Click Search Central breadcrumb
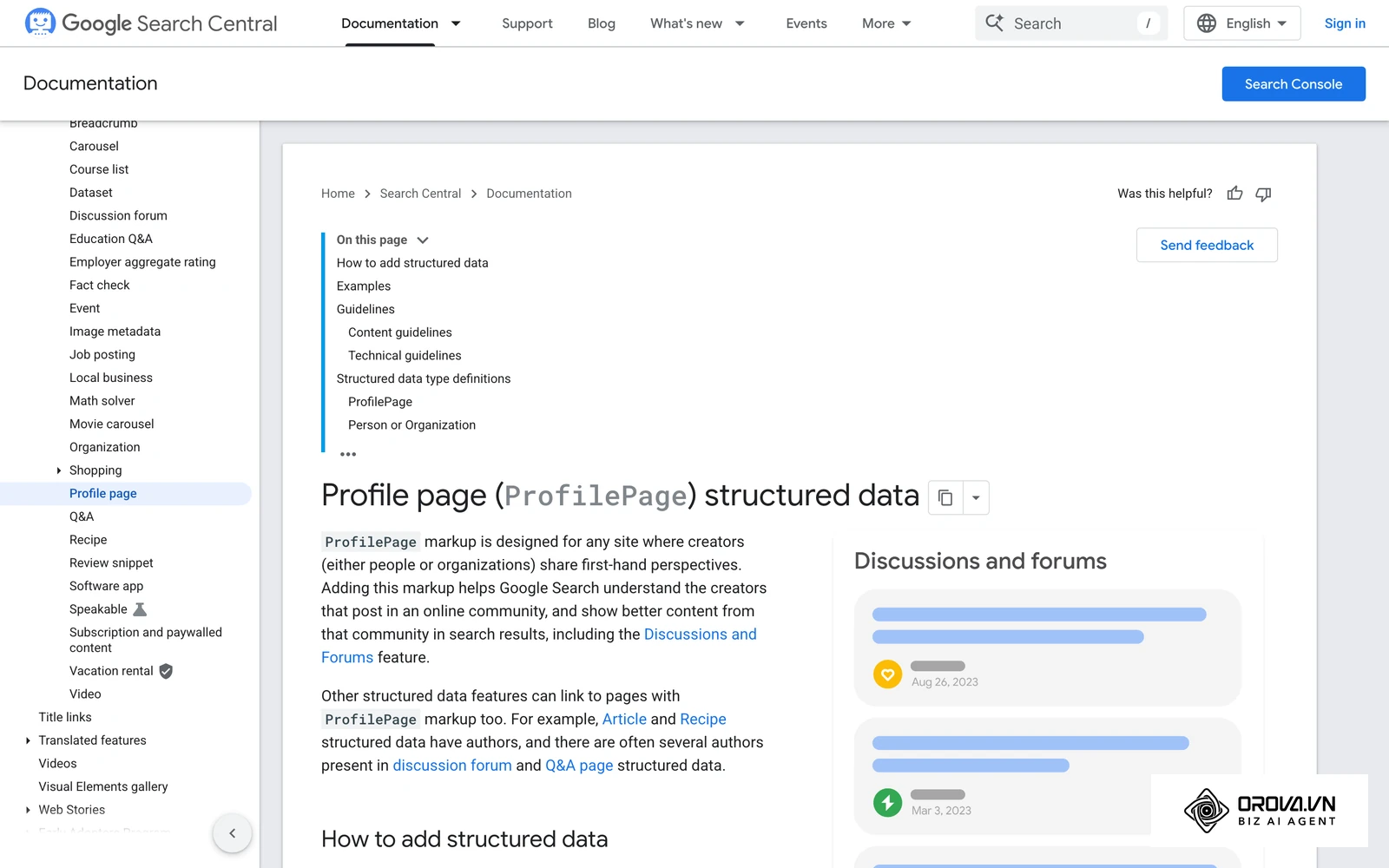Screen dimensions: 1389x868 pyautogui.click(x=420, y=194)
